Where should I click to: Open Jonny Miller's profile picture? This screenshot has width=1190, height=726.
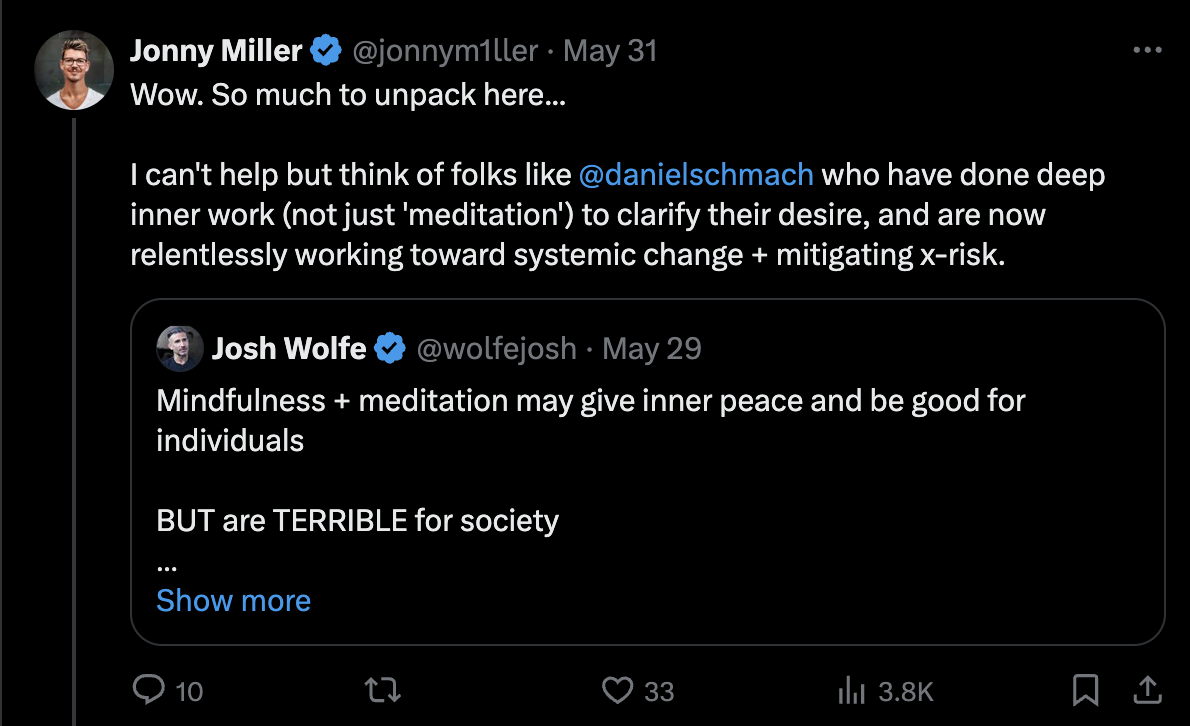74,70
